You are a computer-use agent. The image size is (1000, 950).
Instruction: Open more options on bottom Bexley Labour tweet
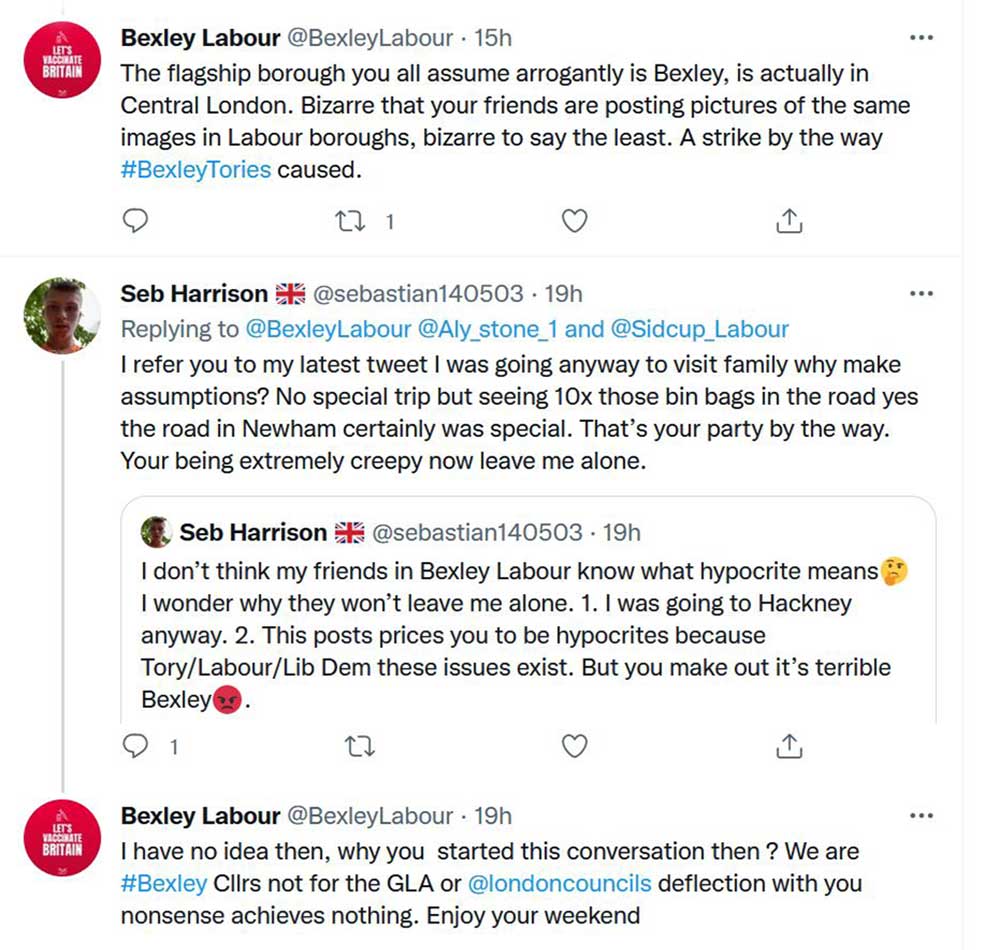coord(920,816)
